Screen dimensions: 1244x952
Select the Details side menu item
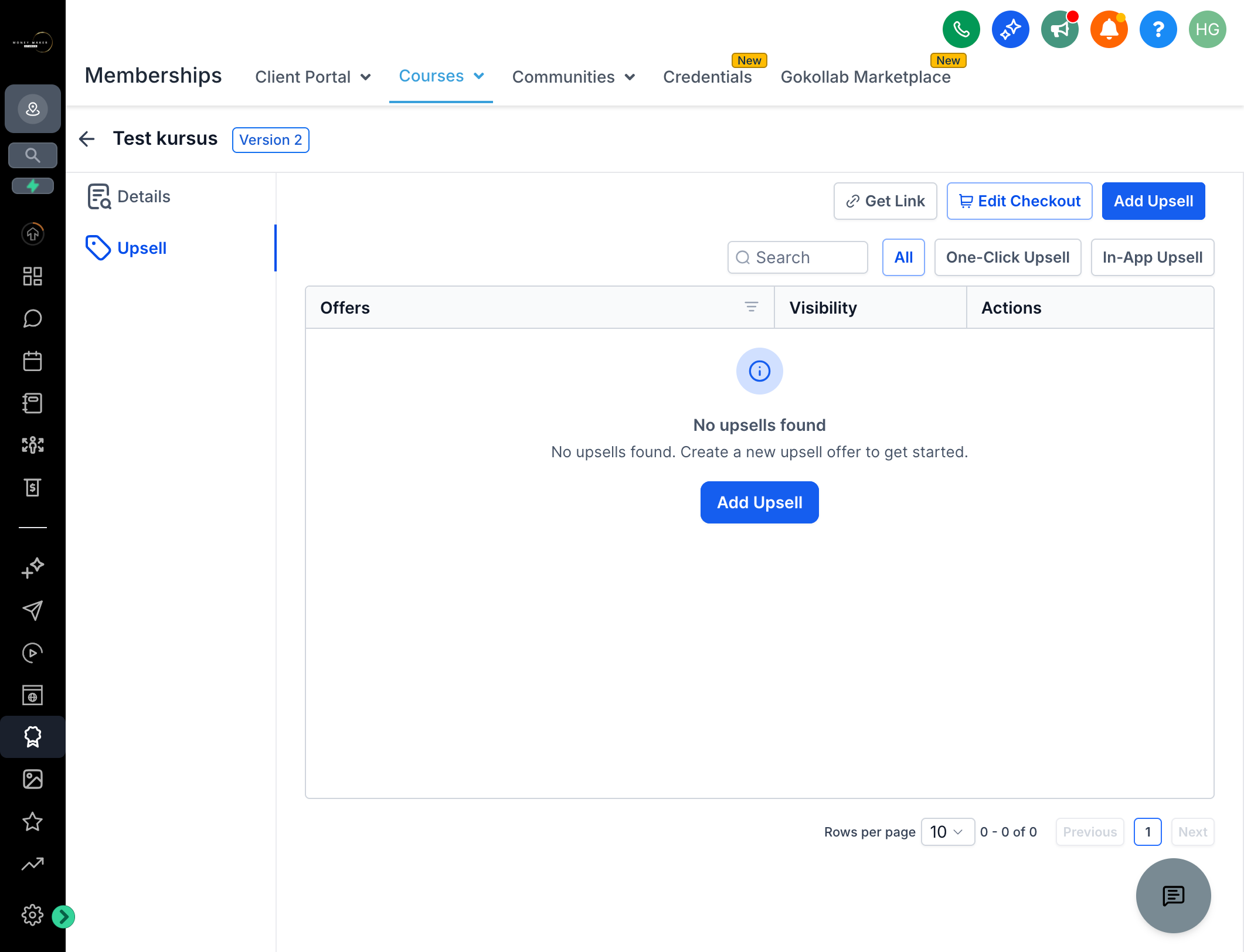click(x=129, y=196)
